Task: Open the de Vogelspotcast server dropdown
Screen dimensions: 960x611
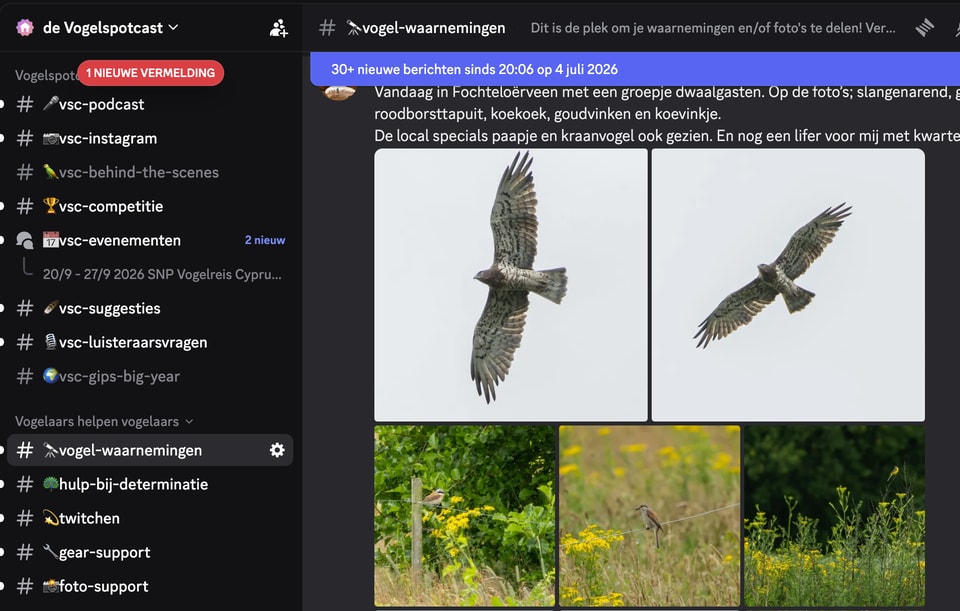Action: (110, 28)
